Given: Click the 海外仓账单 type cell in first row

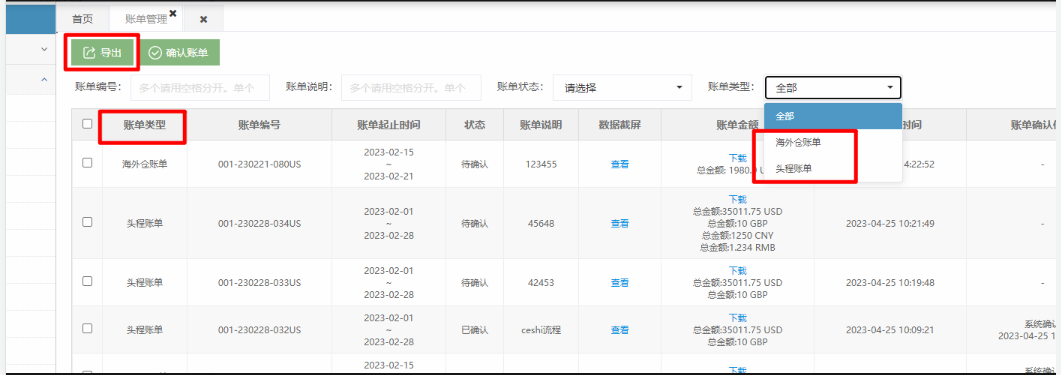Looking at the screenshot, I should pyautogui.click(x=144, y=164).
